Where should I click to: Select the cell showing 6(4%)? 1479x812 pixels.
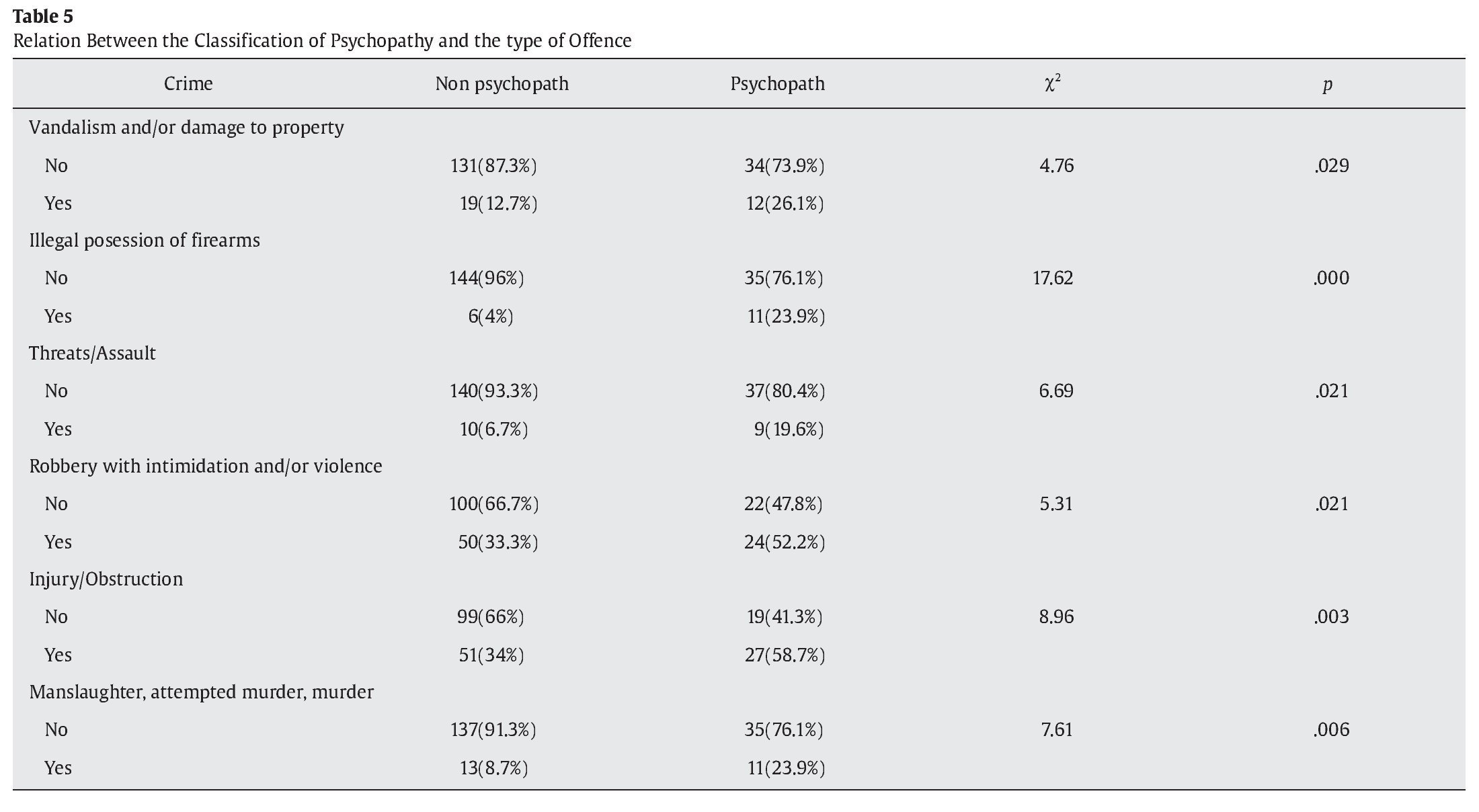click(x=491, y=317)
